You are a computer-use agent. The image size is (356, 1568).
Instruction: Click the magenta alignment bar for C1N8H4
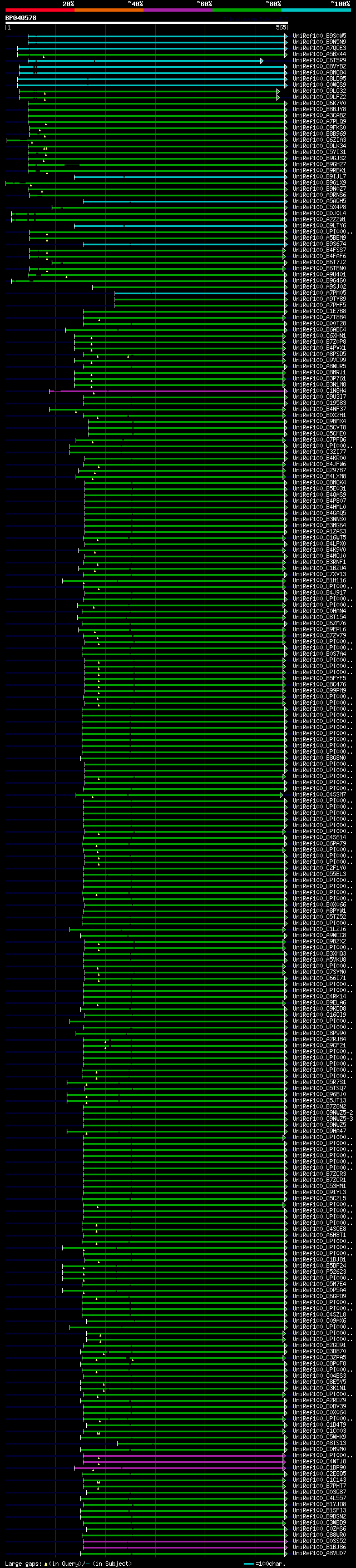tap(168, 391)
